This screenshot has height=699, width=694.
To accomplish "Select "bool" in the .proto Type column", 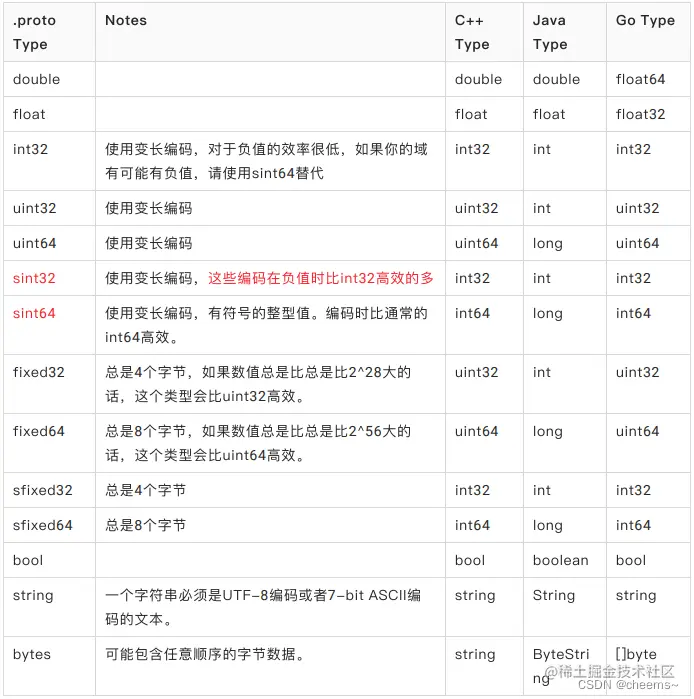I will (28, 560).
